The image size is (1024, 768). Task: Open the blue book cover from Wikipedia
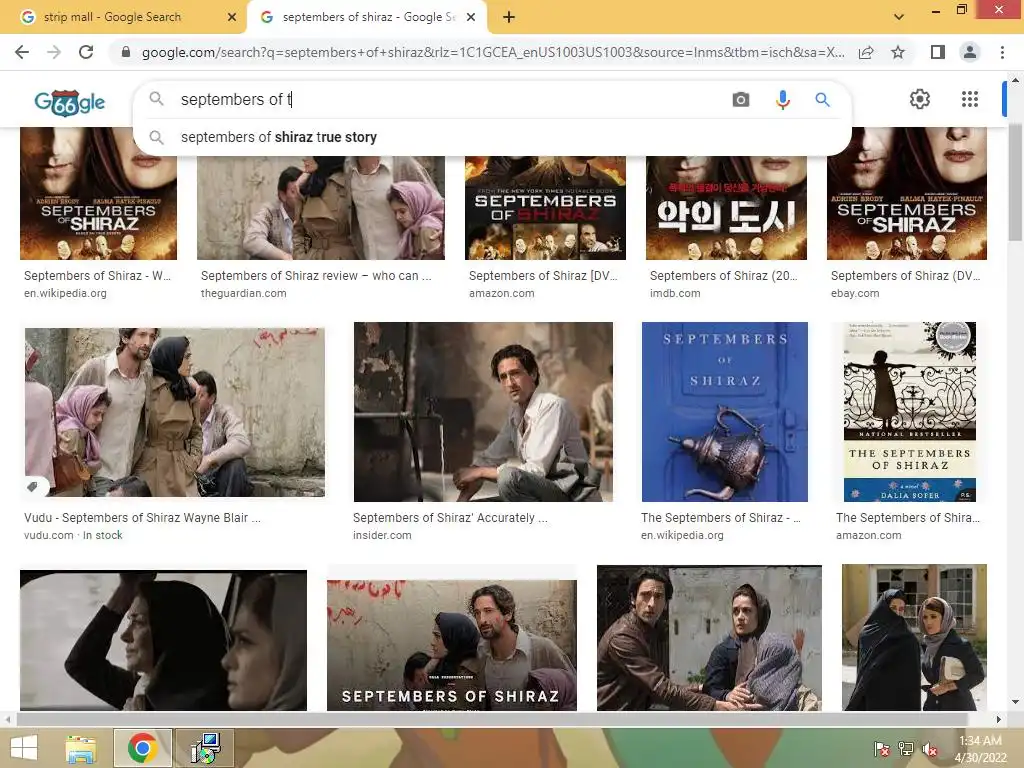tap(725, 412)
